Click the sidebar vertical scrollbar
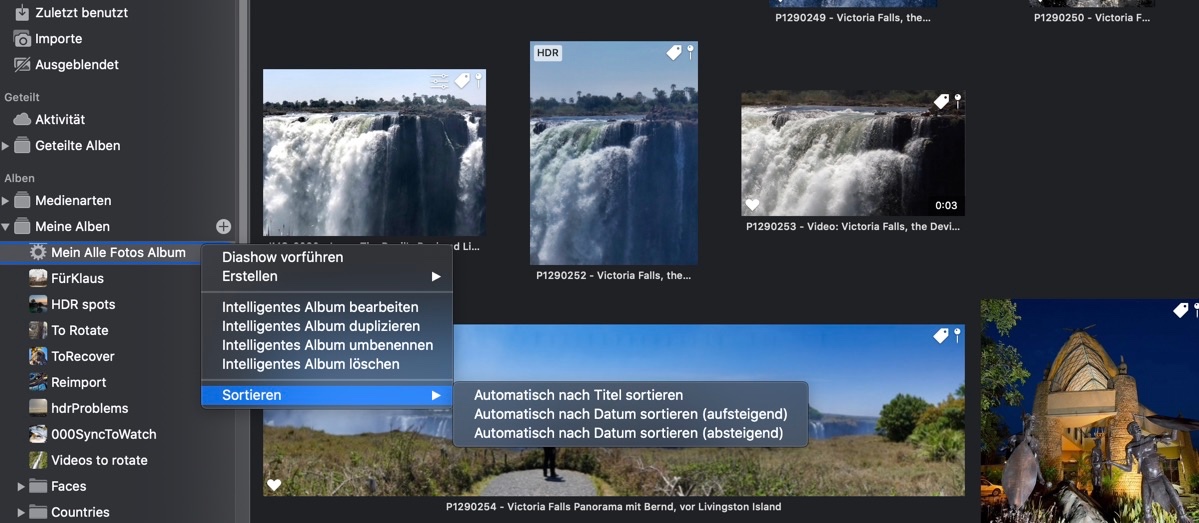 click(244, 262)
